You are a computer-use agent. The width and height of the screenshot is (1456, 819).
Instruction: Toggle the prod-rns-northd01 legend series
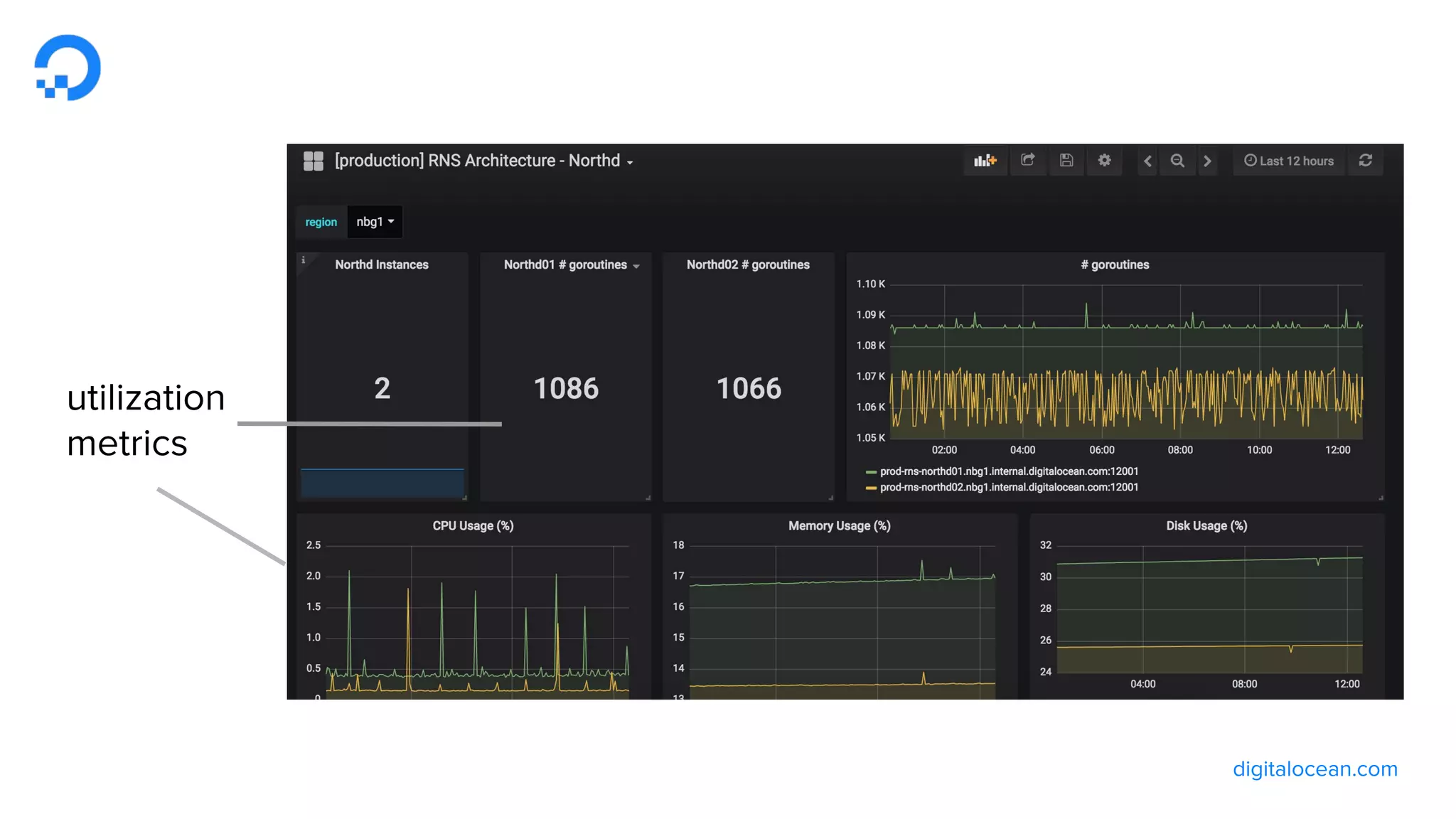(1008, 471)
